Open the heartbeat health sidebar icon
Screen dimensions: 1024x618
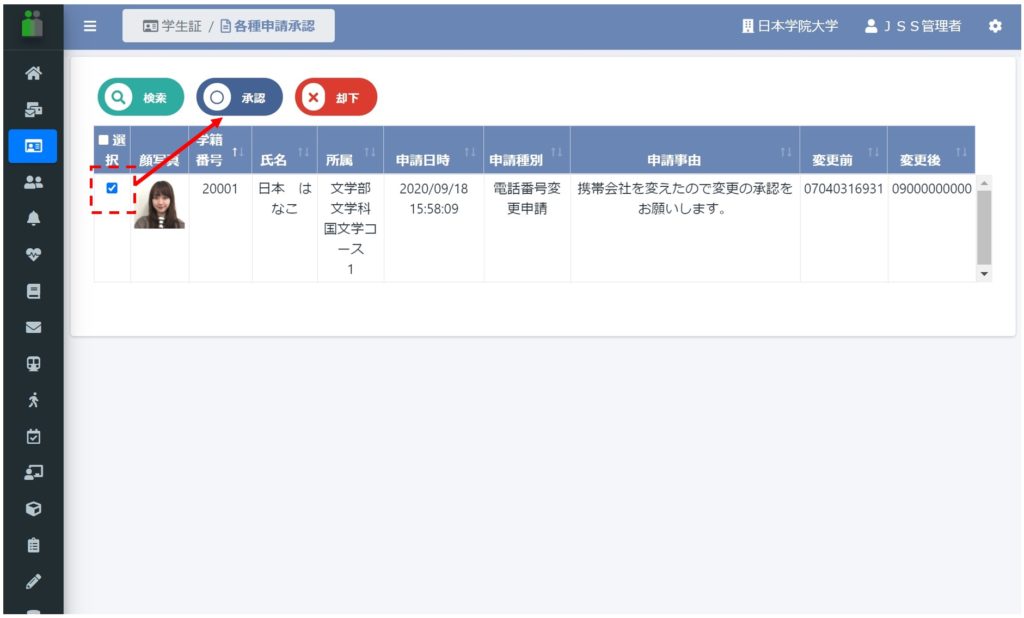[33, 255]
